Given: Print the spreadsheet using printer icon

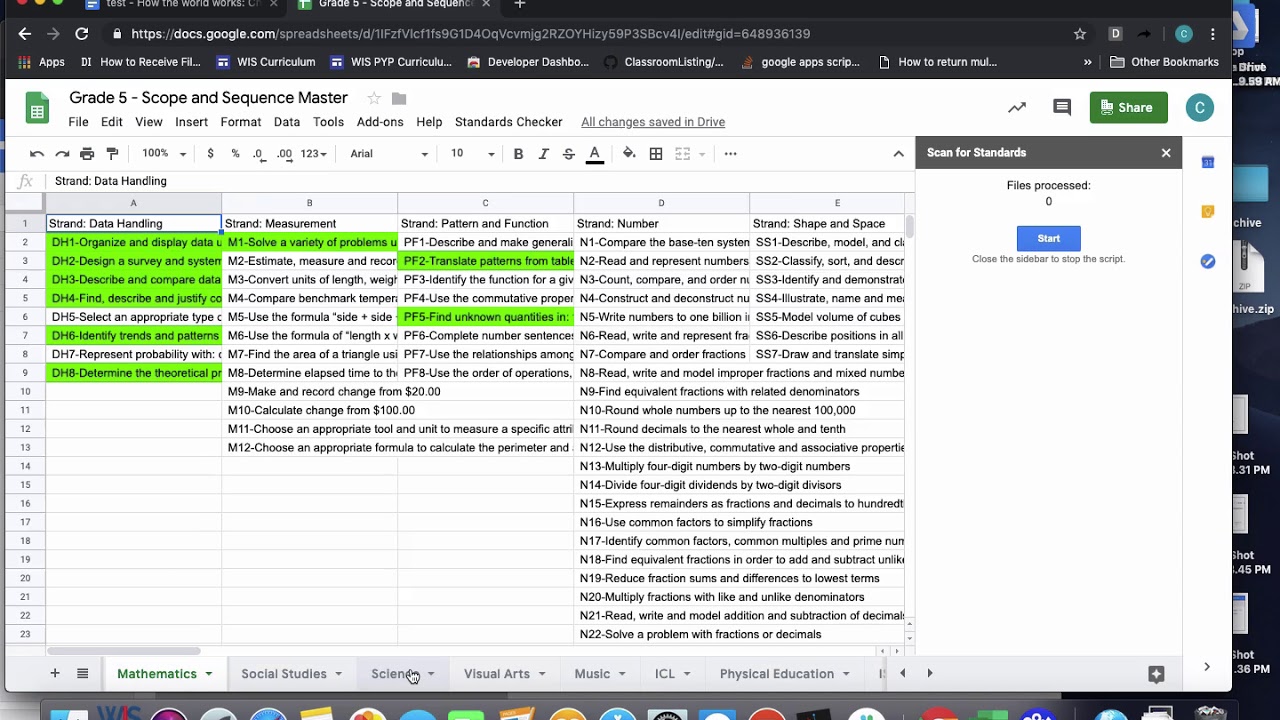Looking at the screenshot, I should 87,153.
